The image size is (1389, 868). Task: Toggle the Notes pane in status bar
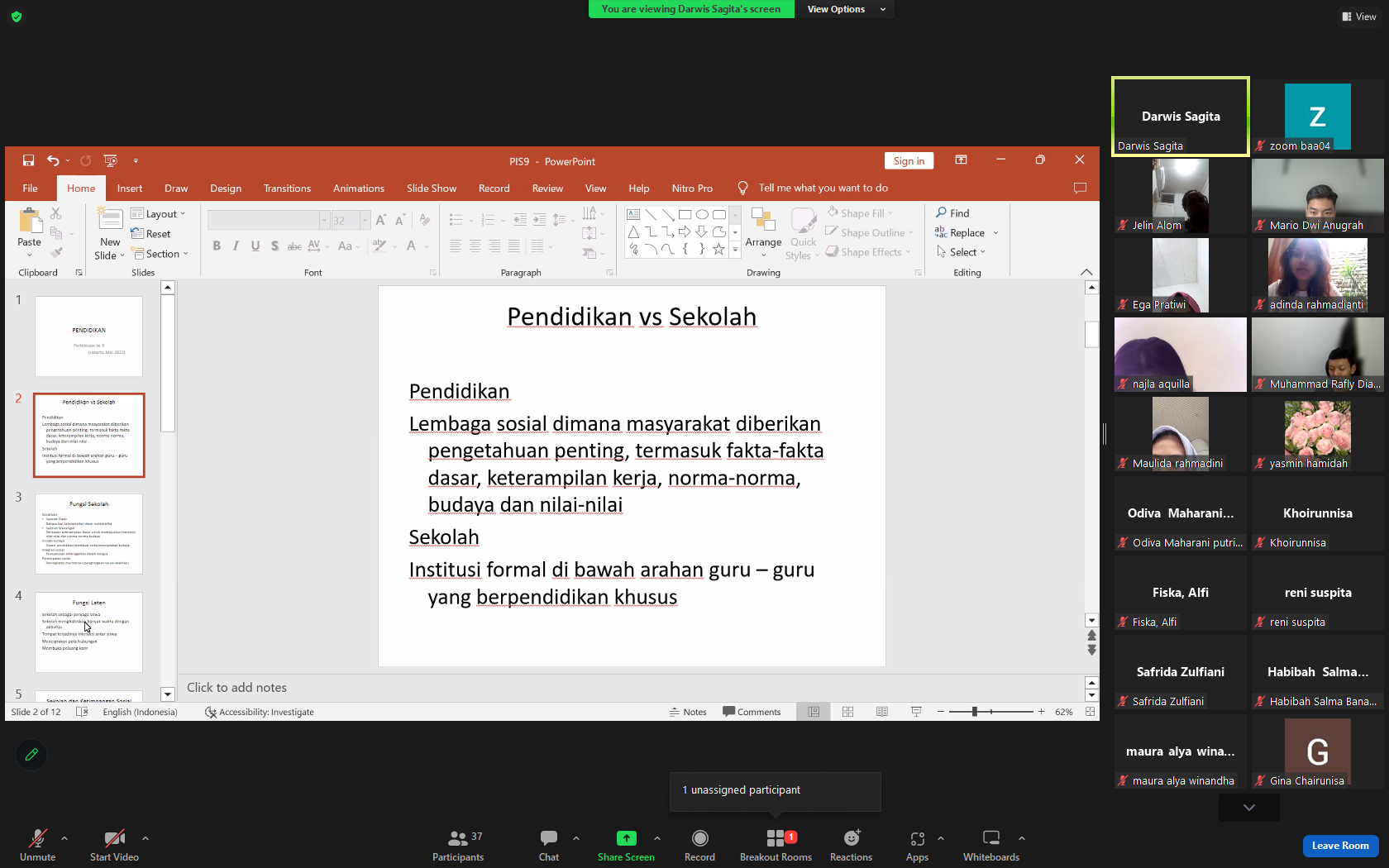(x=688, y=712)
